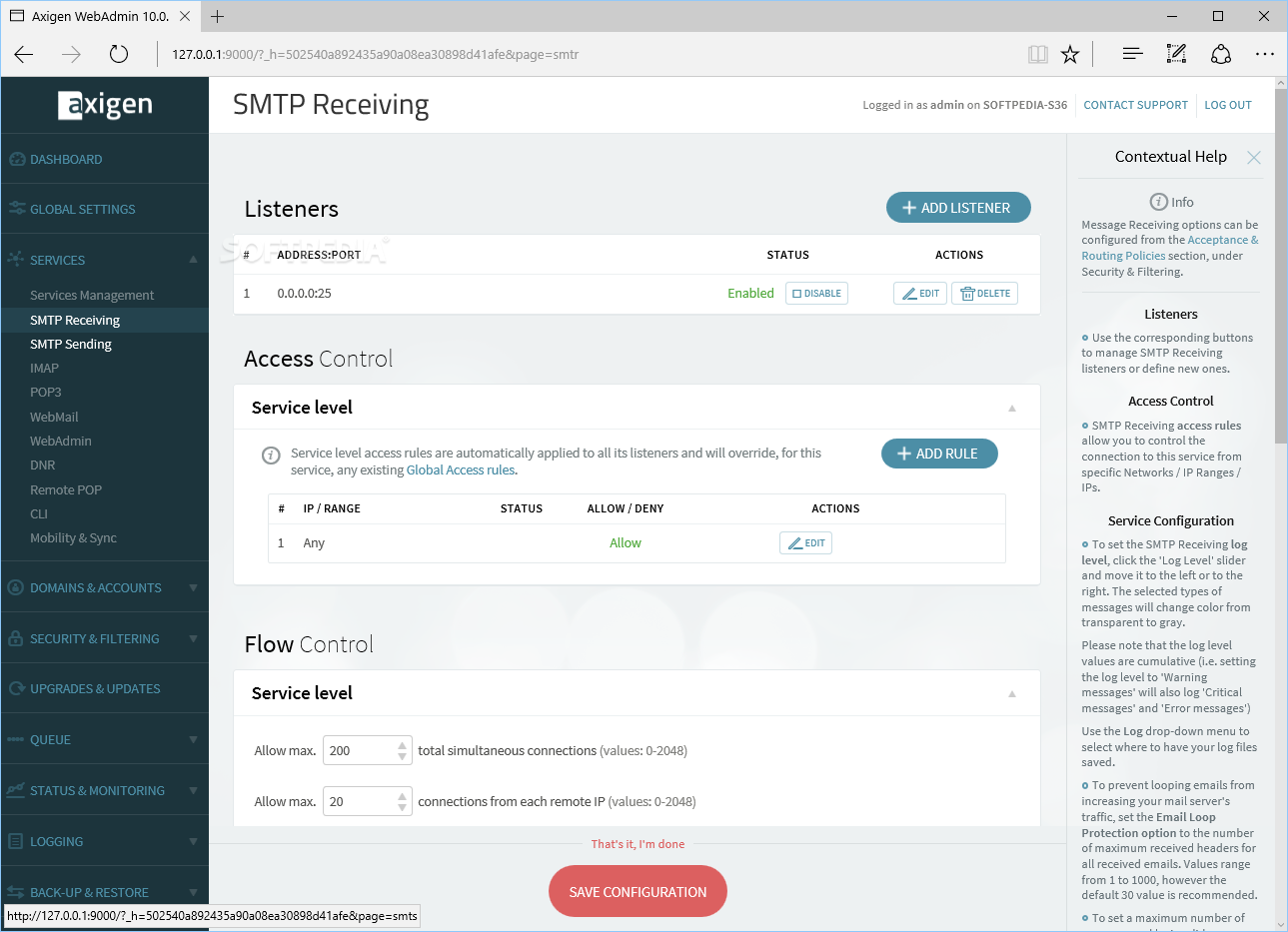Open the POP3 service page
Screen dimensions: 1288x932
[x=46, y=392]
